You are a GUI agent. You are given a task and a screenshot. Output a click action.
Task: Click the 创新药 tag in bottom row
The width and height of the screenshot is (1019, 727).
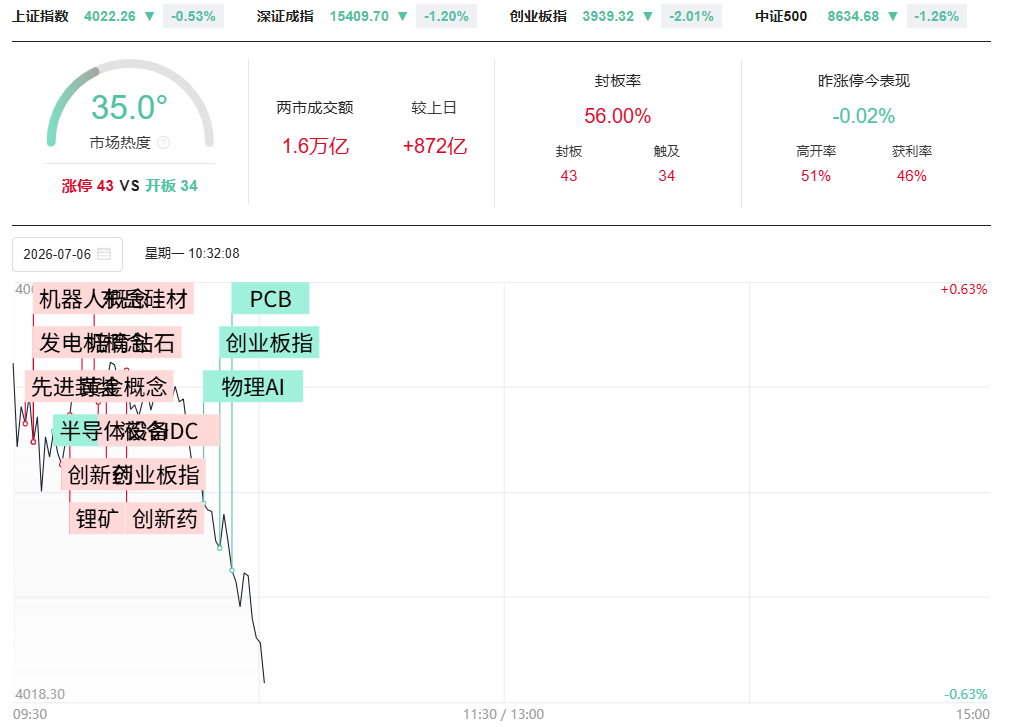pyautogui.click(x=164, y=518)
